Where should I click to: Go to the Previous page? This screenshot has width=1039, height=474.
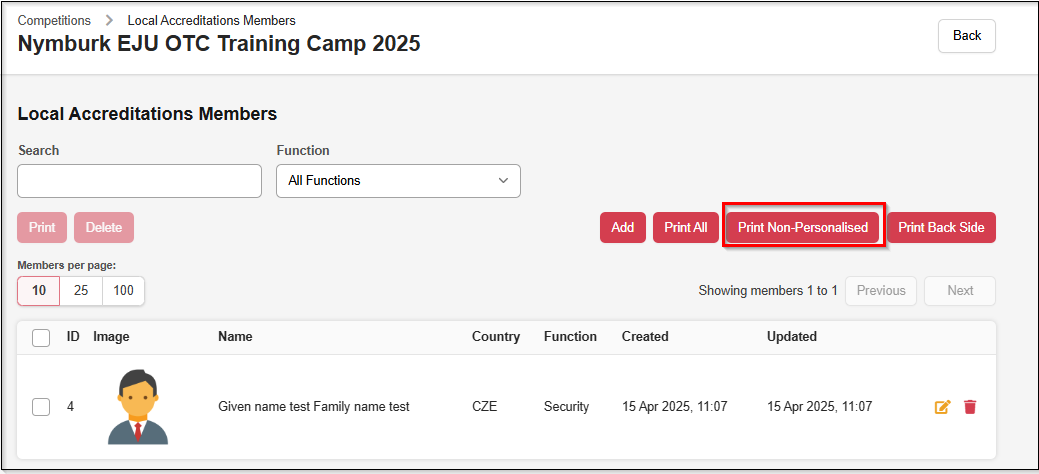[x=881, y=291]
